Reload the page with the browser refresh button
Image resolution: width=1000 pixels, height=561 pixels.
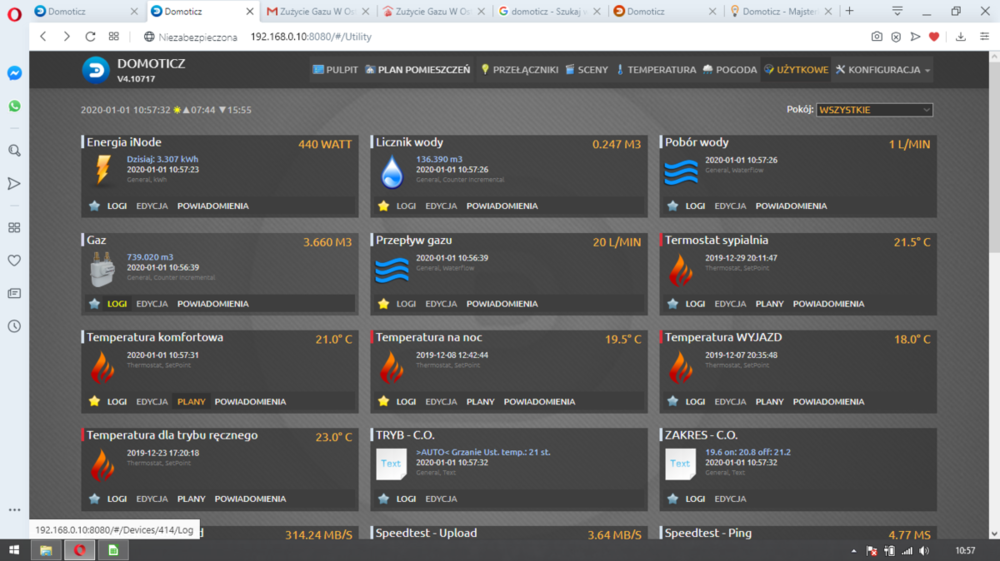coord(90,36)
